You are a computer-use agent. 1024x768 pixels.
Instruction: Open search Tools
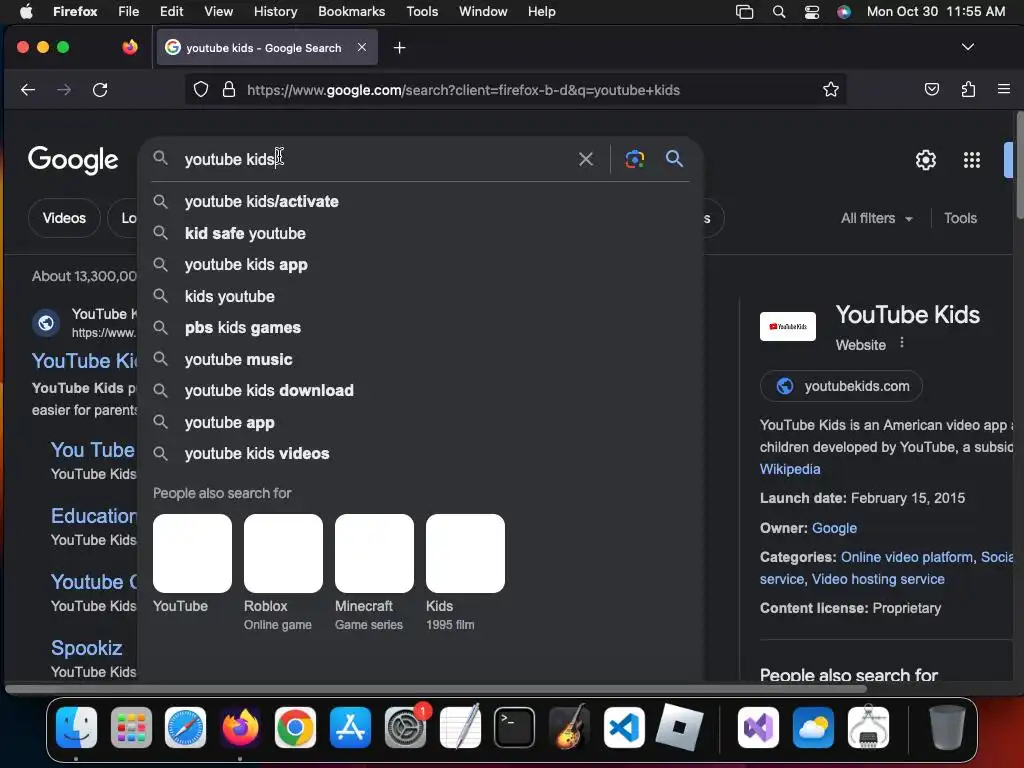coord(960,218)
